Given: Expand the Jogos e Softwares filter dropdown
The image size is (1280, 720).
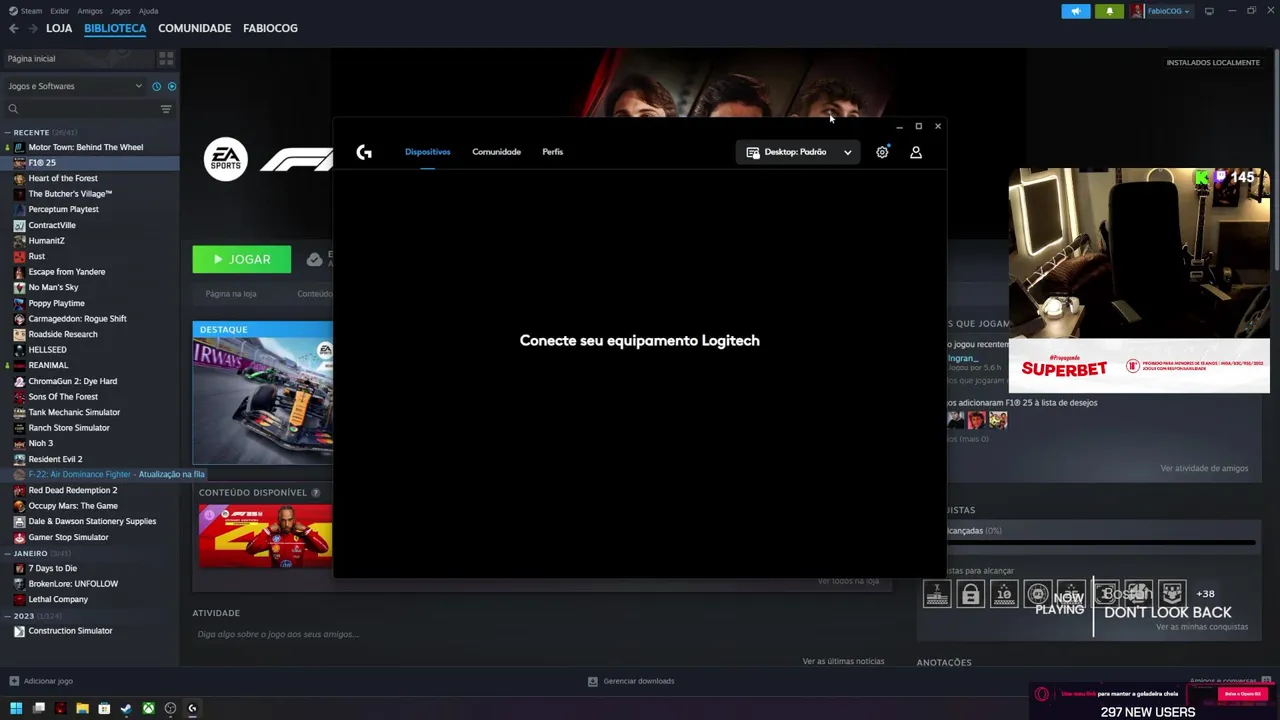Looking at the screenshot, I should (75, 86).
